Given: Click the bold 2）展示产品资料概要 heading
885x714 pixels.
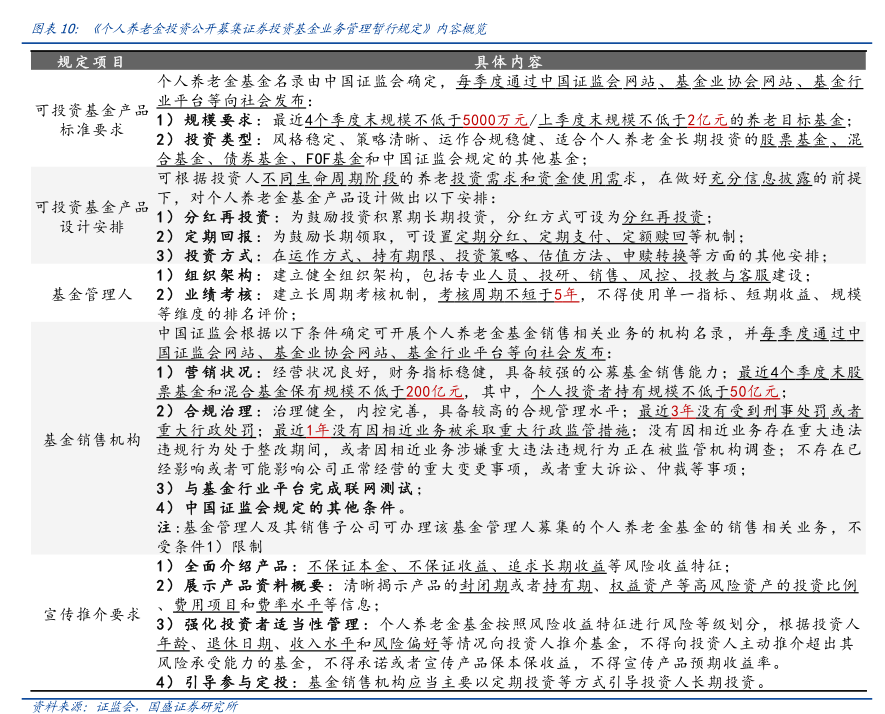Looking at the screenshot, I should pos(241,585).
